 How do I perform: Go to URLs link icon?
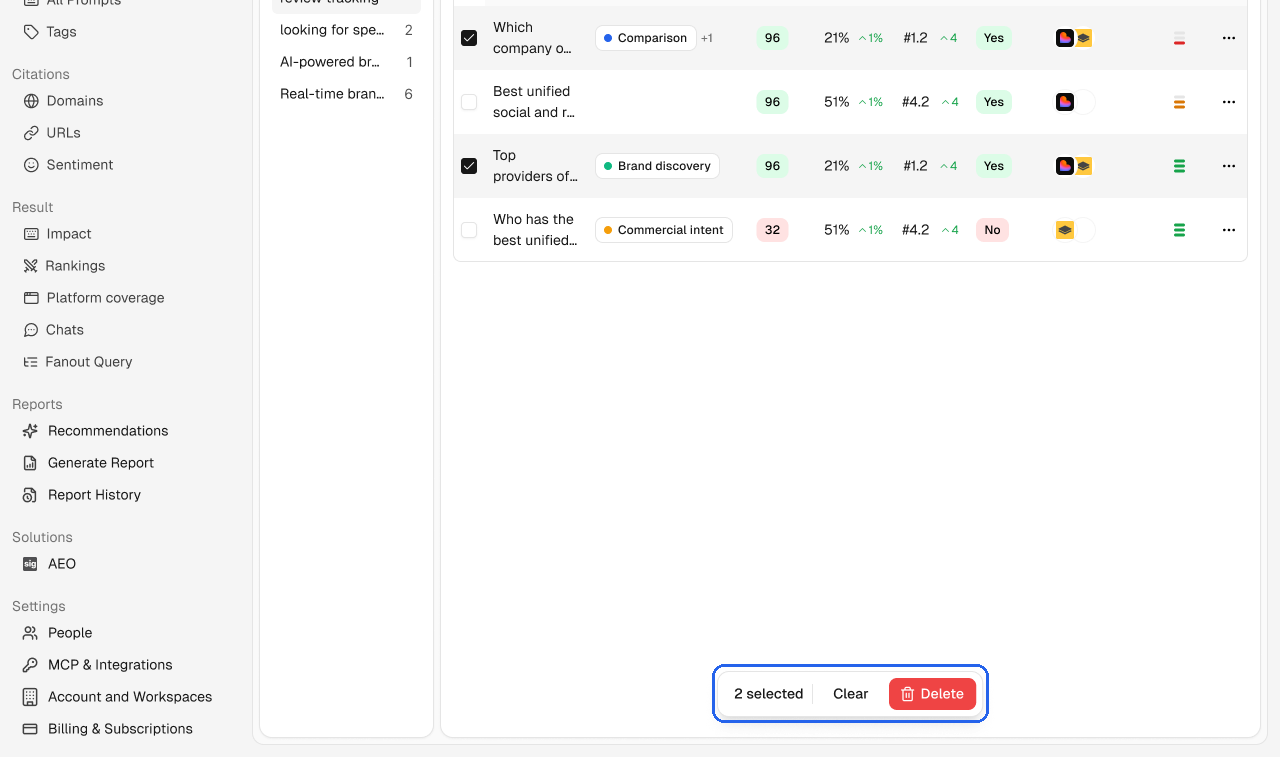tap(31, 133)
